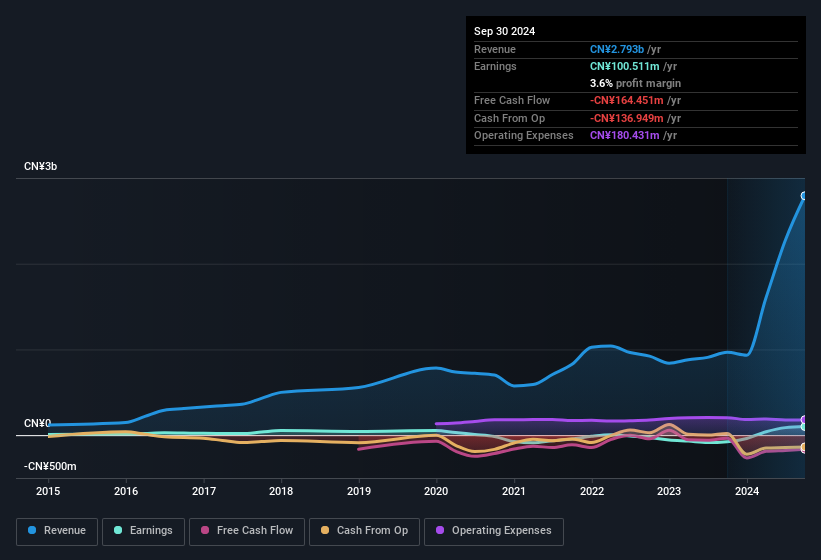
Task: Click the 2024 x-axis label
Action: click(747, 491)
